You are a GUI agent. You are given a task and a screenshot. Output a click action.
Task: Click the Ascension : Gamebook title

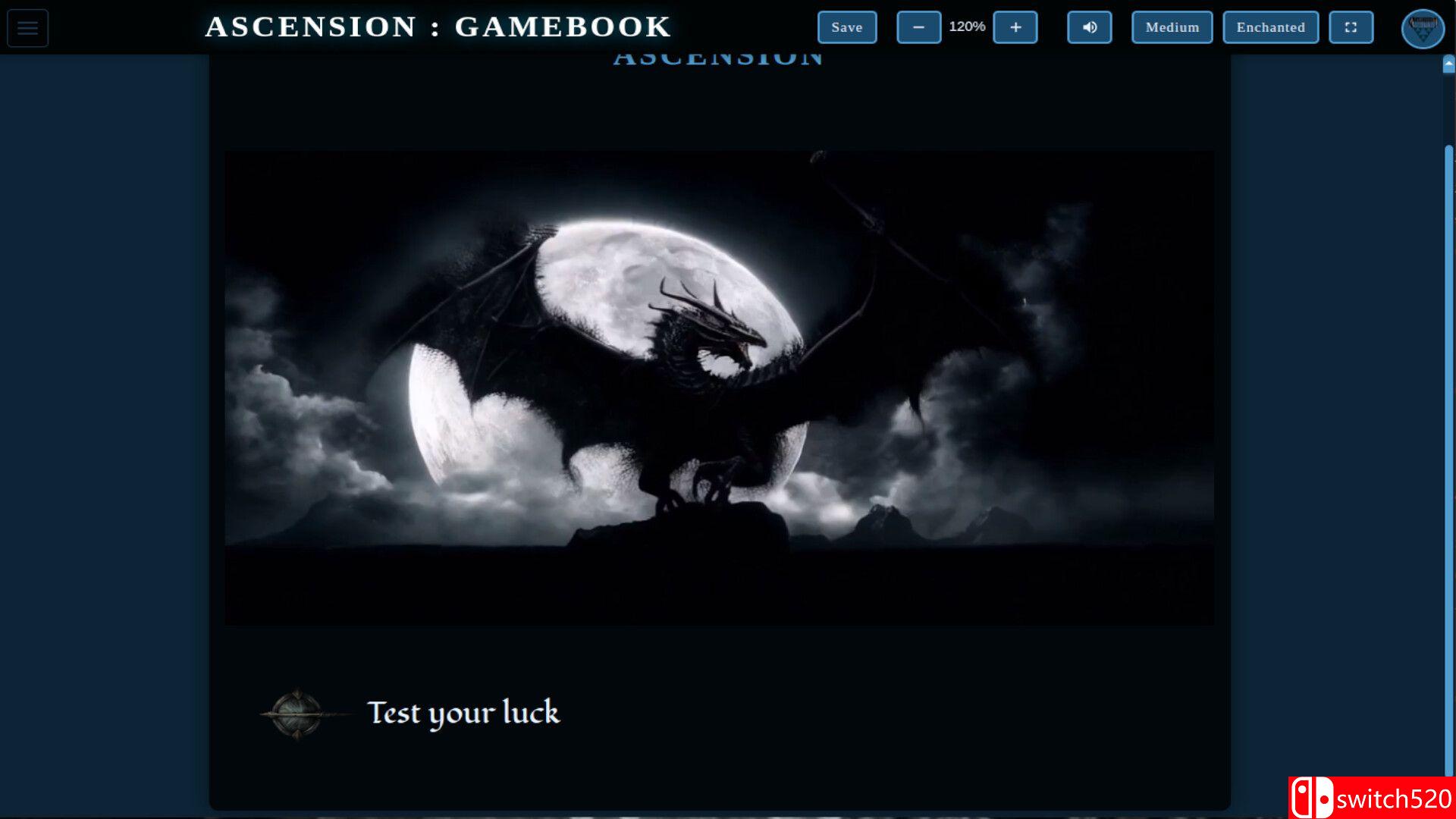pyautogui.click(x=438, y=27)
